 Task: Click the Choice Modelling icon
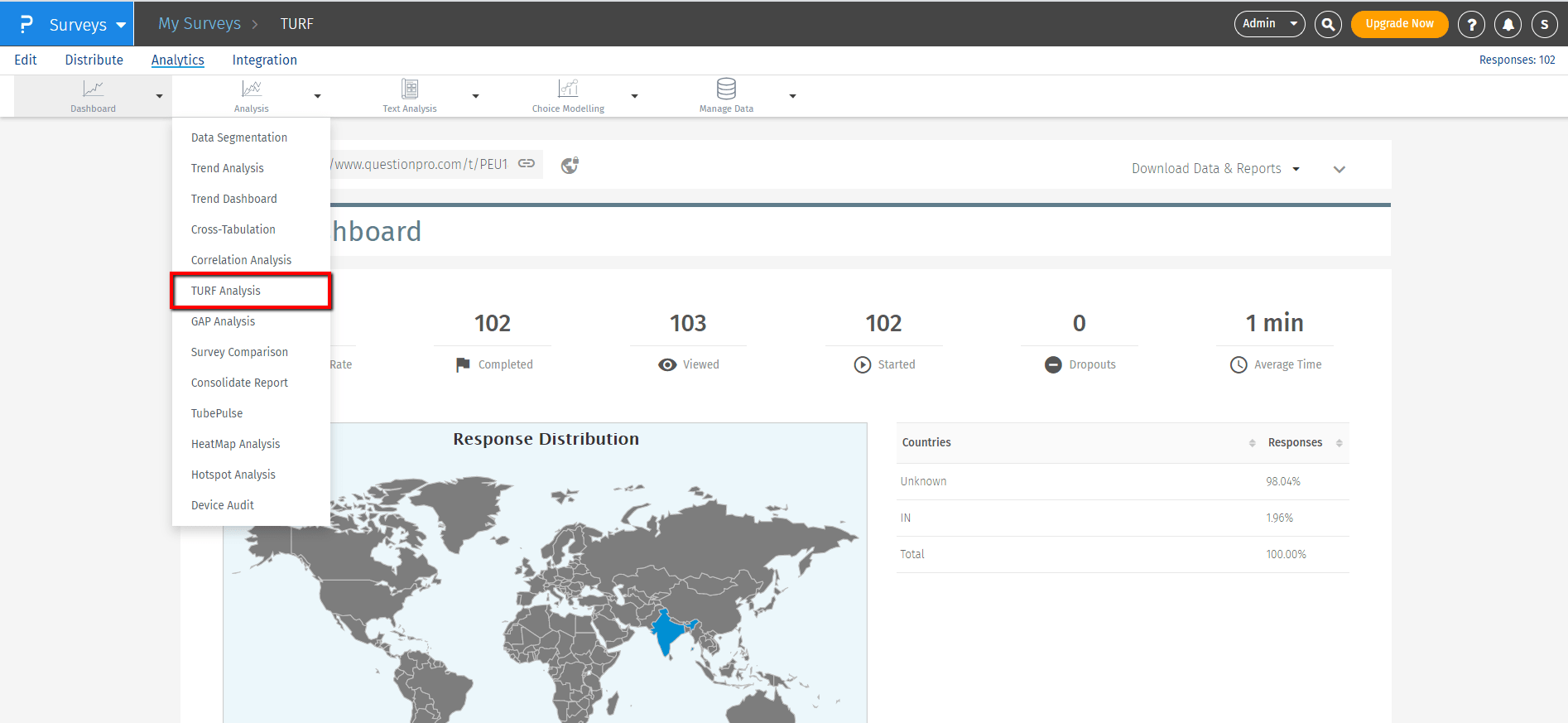(x=568, y=89)
